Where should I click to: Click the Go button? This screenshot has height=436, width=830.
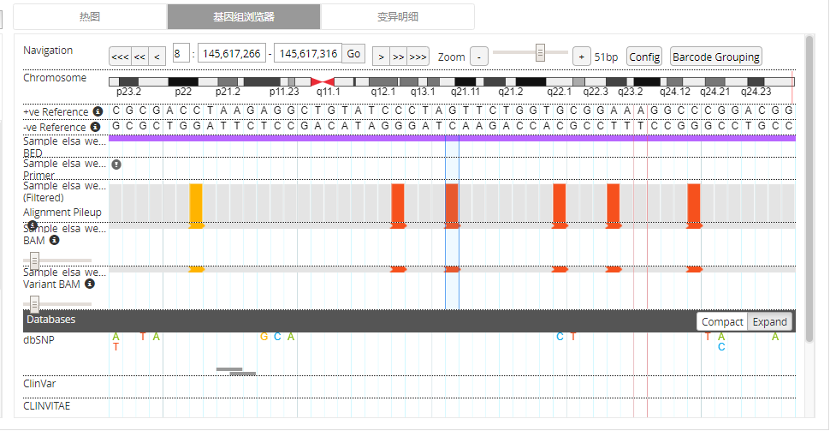click(x=354, y=53)
